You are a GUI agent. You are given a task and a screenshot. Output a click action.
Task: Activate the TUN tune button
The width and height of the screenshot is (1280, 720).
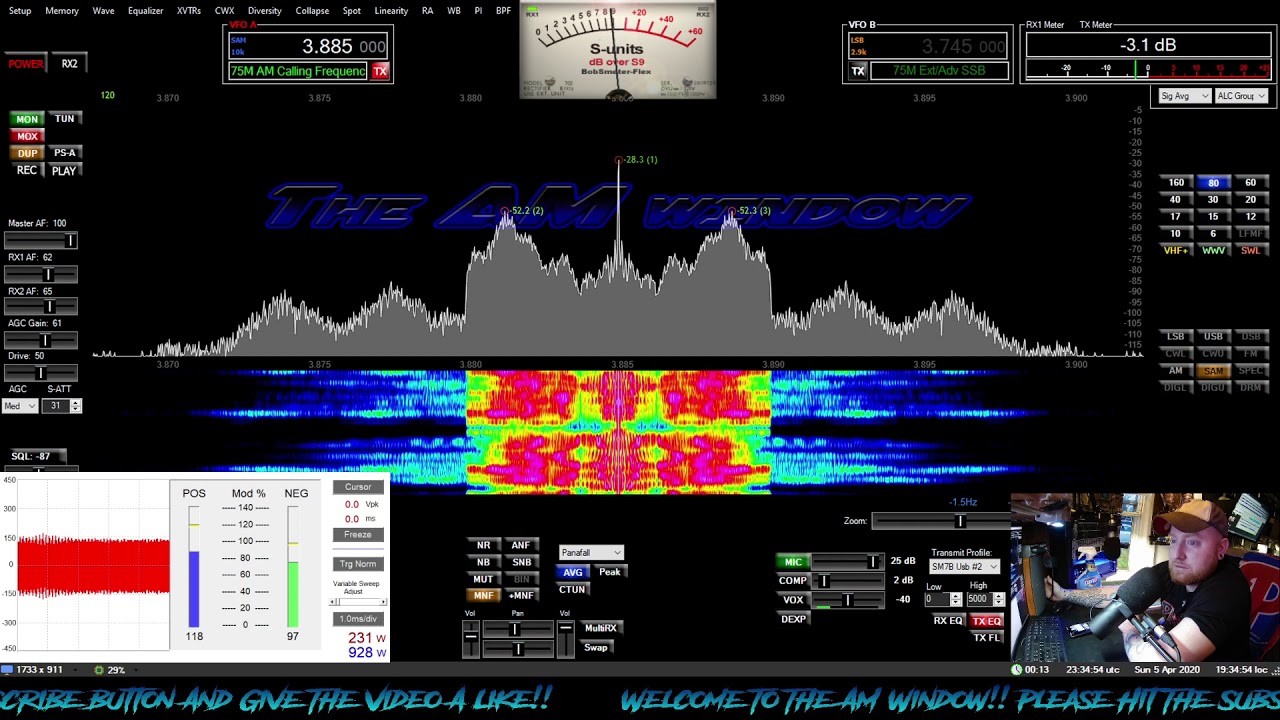tap(64, 119)
